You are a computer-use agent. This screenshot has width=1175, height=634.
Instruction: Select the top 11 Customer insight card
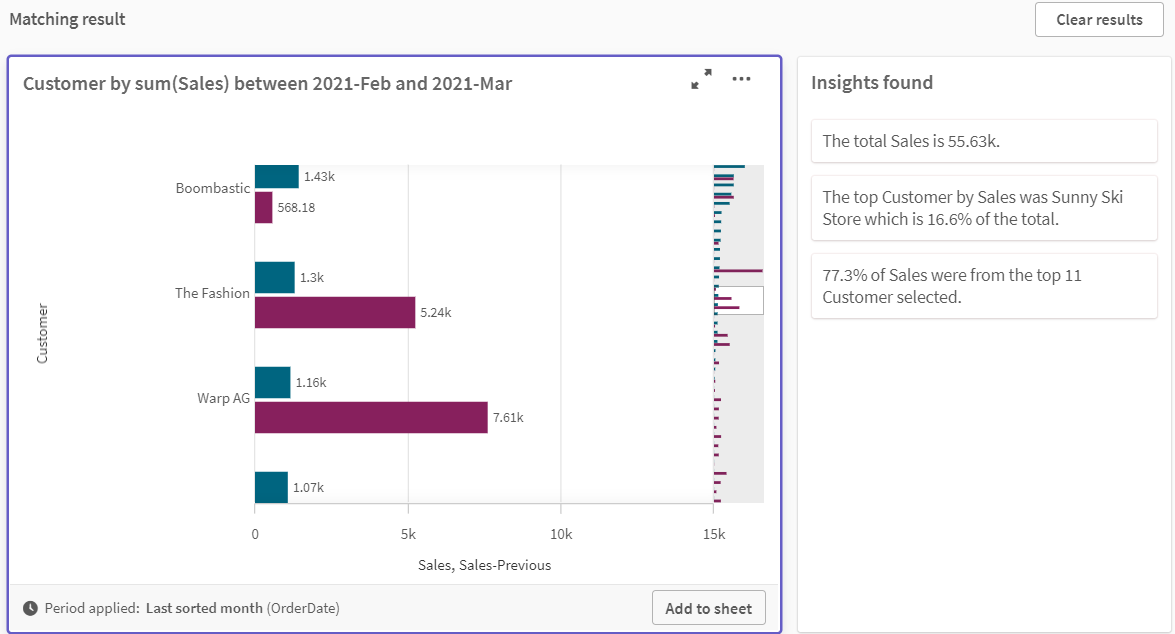tap(984, 286)
